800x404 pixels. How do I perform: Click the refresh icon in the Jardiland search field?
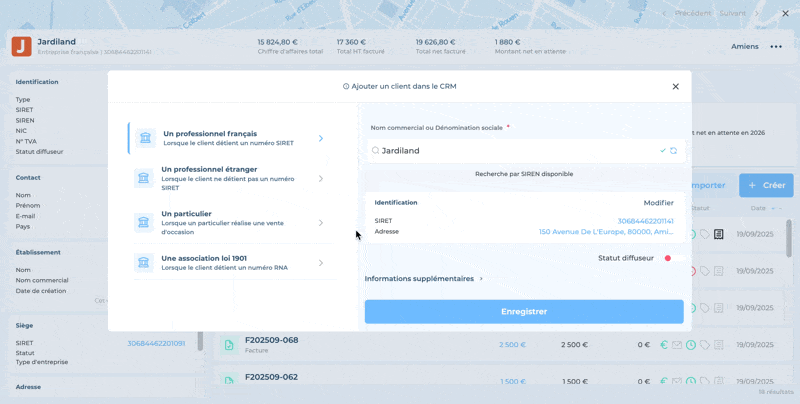673,150
